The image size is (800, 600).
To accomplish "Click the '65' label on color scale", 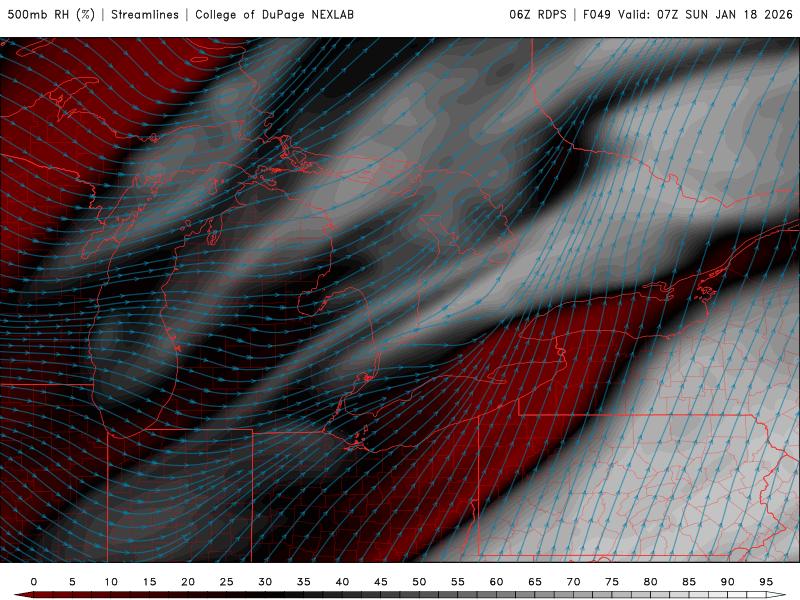I will click(535, 582).
